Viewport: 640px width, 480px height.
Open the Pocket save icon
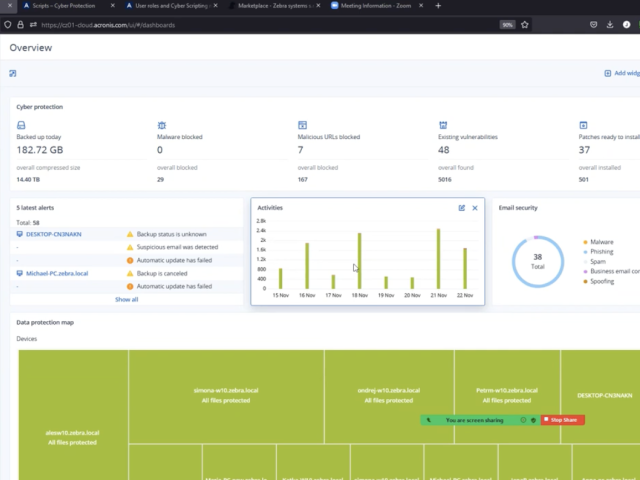[x=593, y=25]
